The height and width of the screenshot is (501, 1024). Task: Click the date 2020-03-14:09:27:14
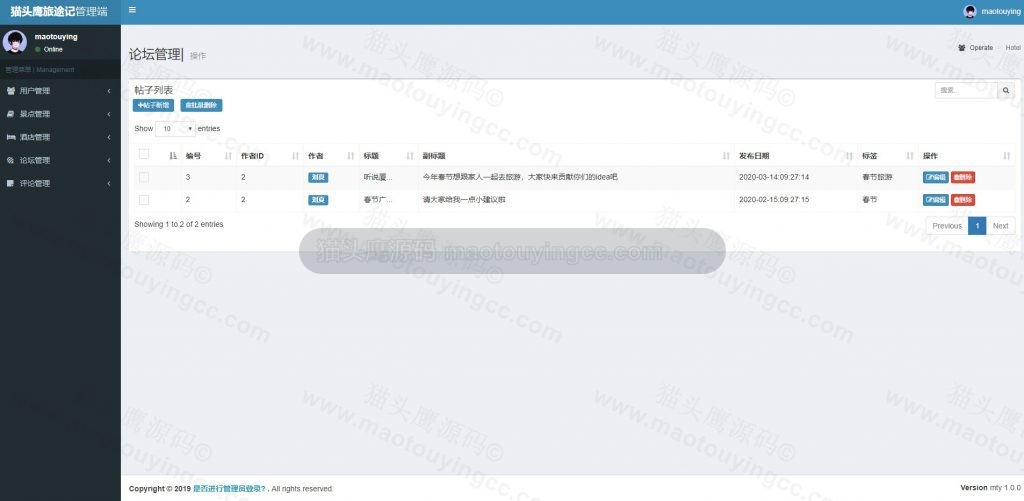[774, 177]
